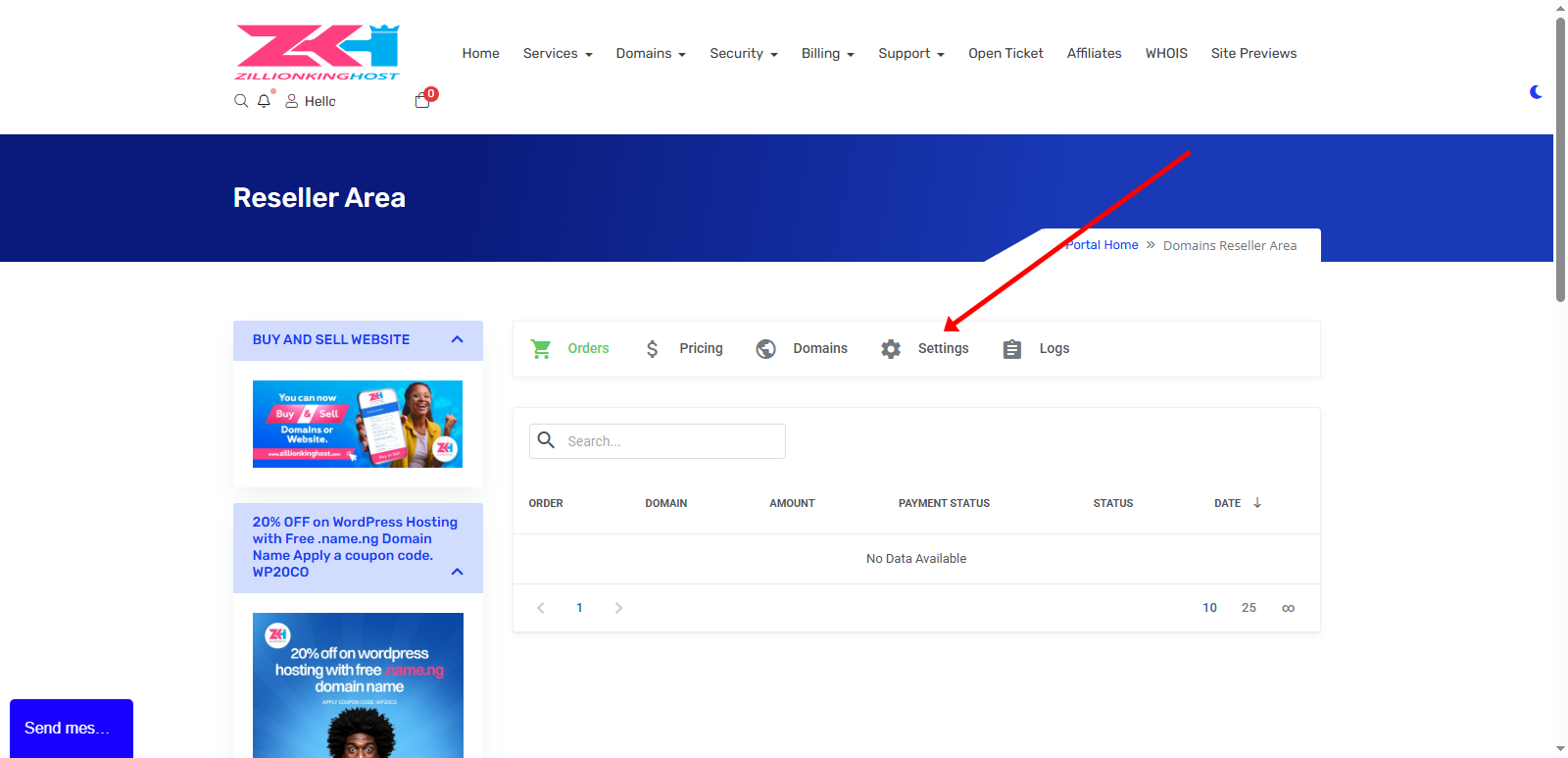Viewport: 1568px width, 758px height.
Task: Expand the Billing dropdown menu
Action: (x=827, y=54)
